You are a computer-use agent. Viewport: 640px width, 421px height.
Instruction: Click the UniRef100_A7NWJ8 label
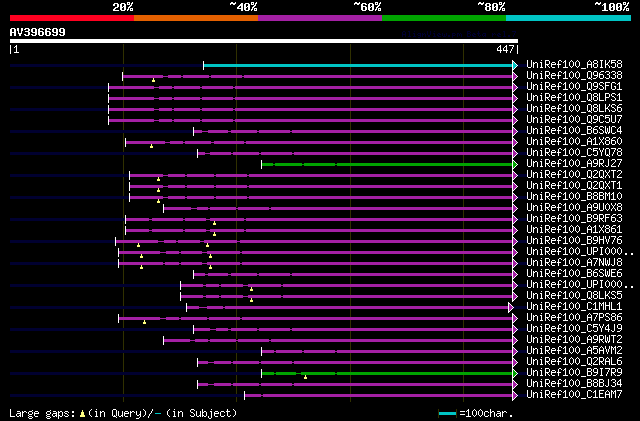[x=574, y=263]
